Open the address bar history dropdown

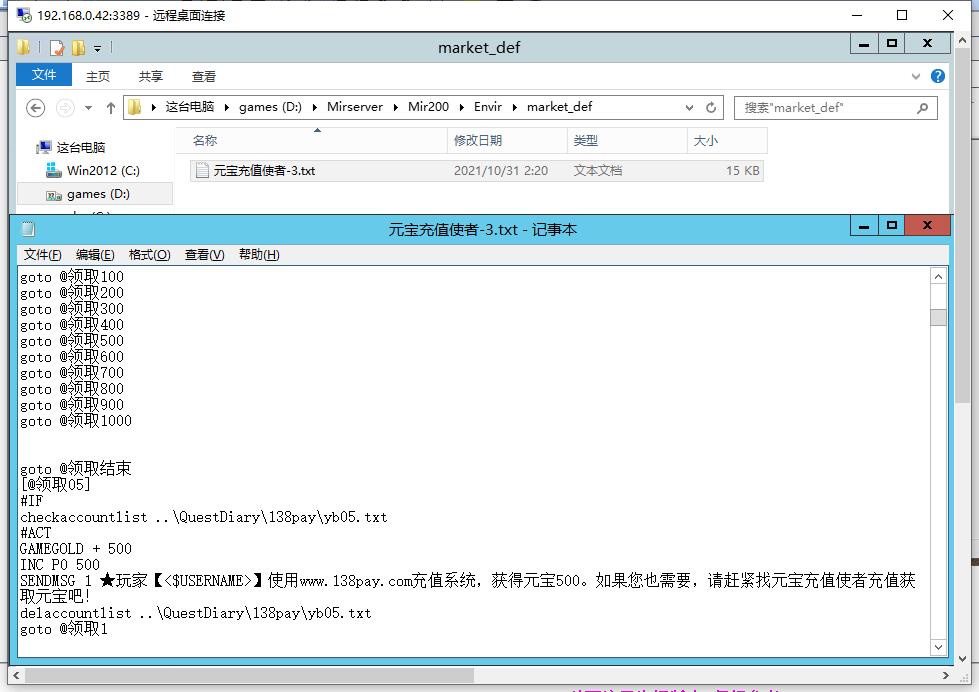[x=689, y=108]
